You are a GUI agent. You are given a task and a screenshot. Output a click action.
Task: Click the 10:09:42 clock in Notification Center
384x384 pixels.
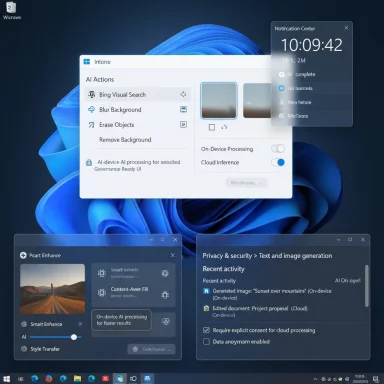[x=312, y=45]
